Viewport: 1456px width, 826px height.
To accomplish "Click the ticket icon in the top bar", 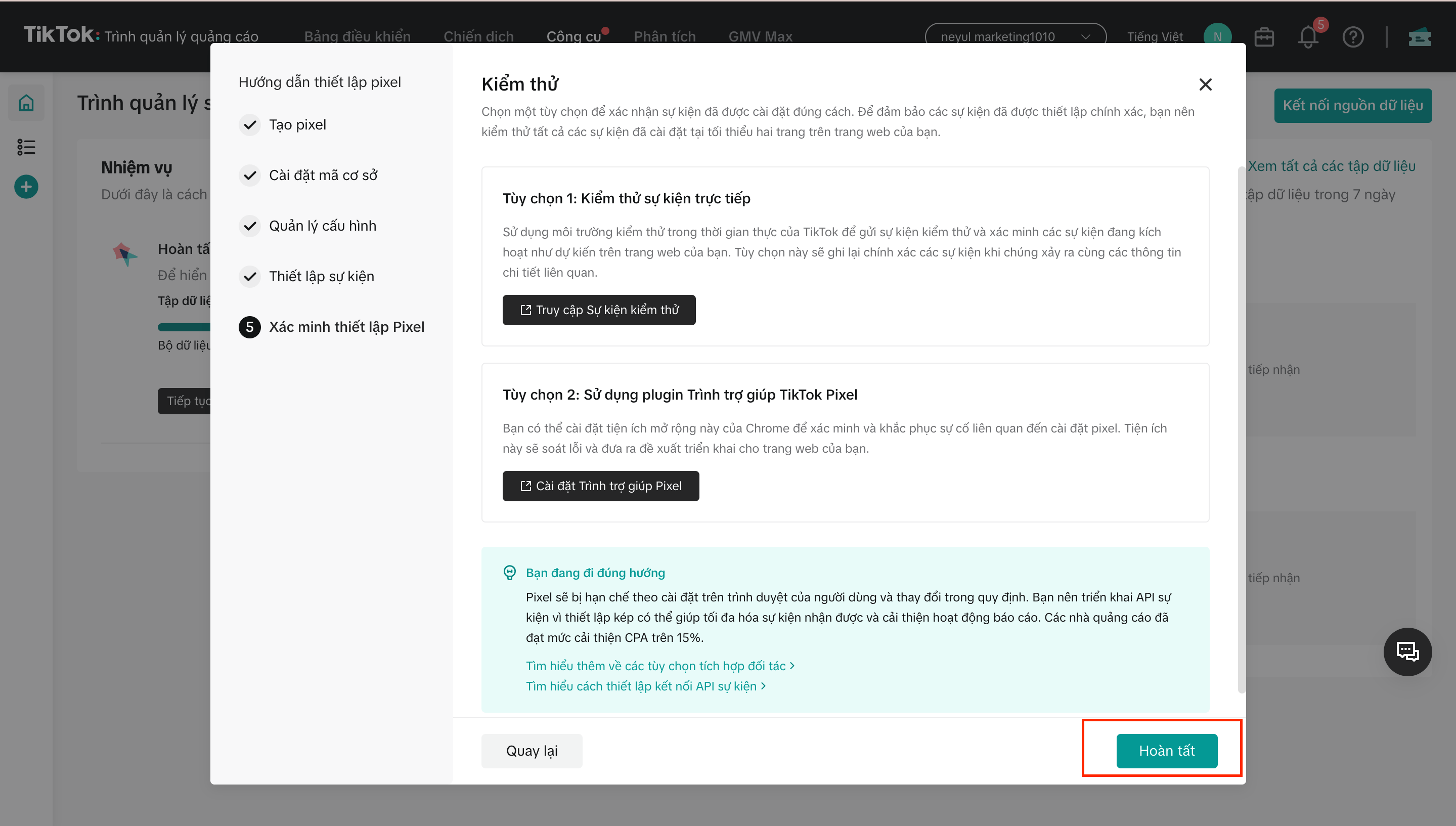I will point(1420,37).
